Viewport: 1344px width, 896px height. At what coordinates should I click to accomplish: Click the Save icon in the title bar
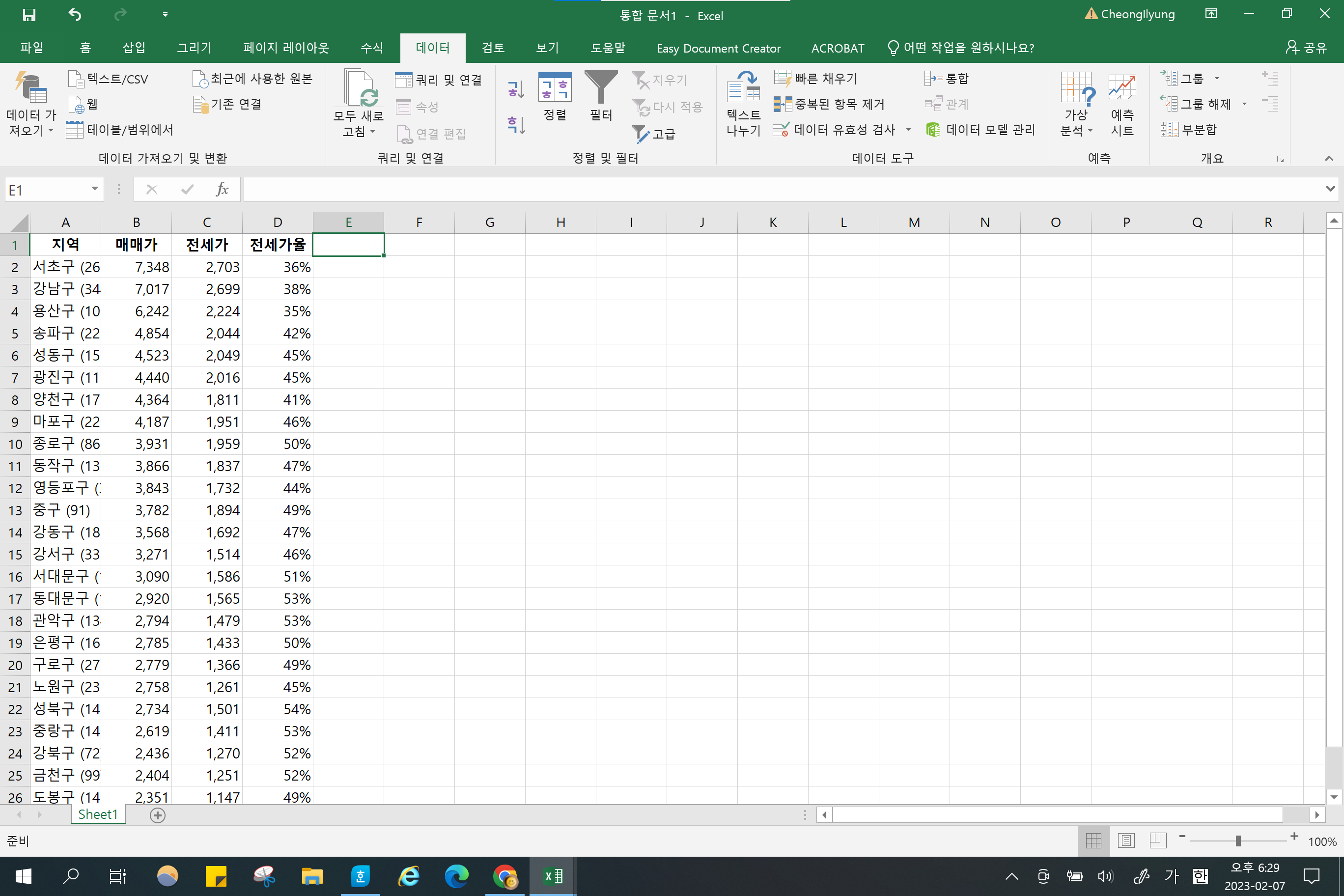29,15
